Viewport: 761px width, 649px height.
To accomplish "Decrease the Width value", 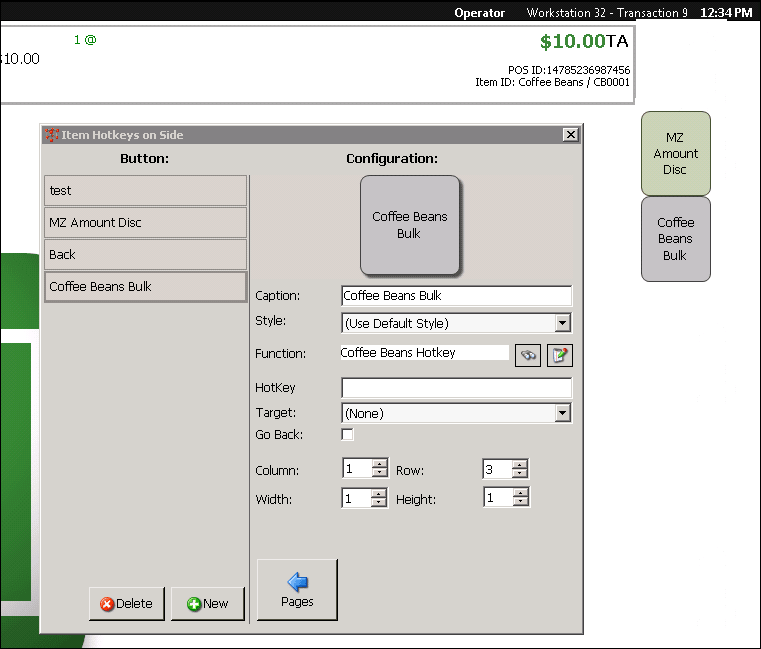I will tap(379, 502).
